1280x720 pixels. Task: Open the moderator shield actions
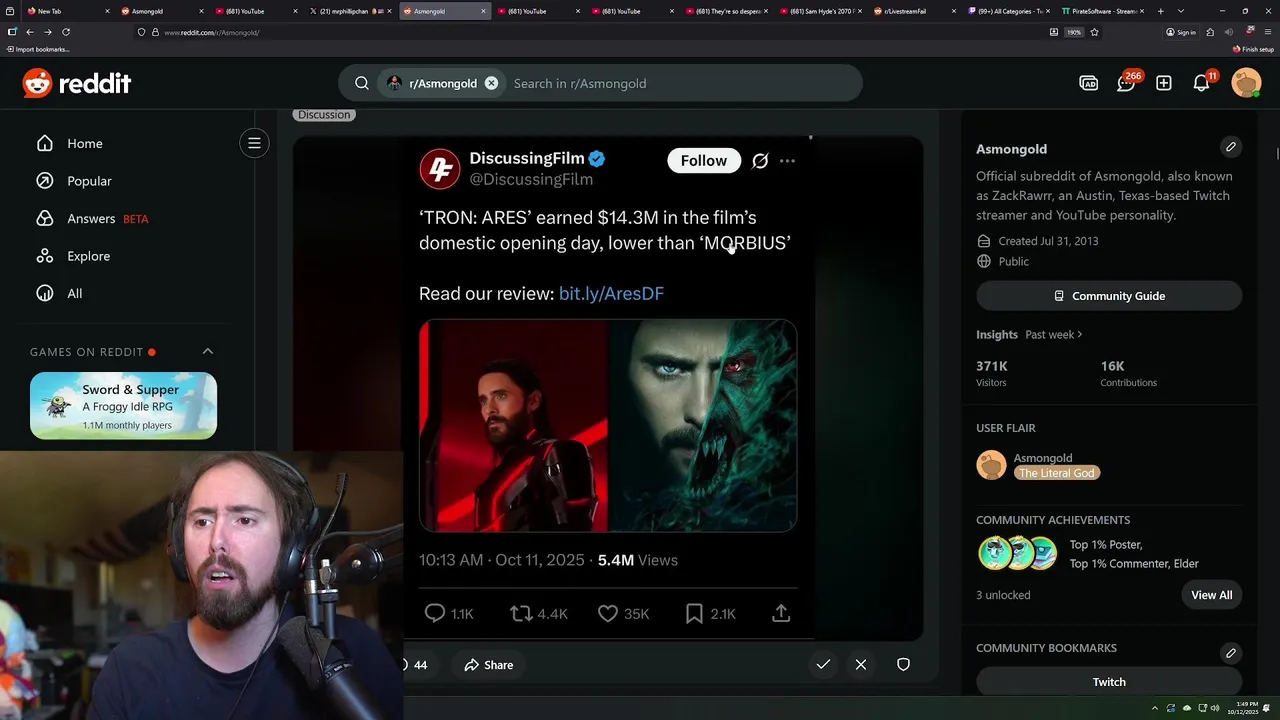pos(903,664)
